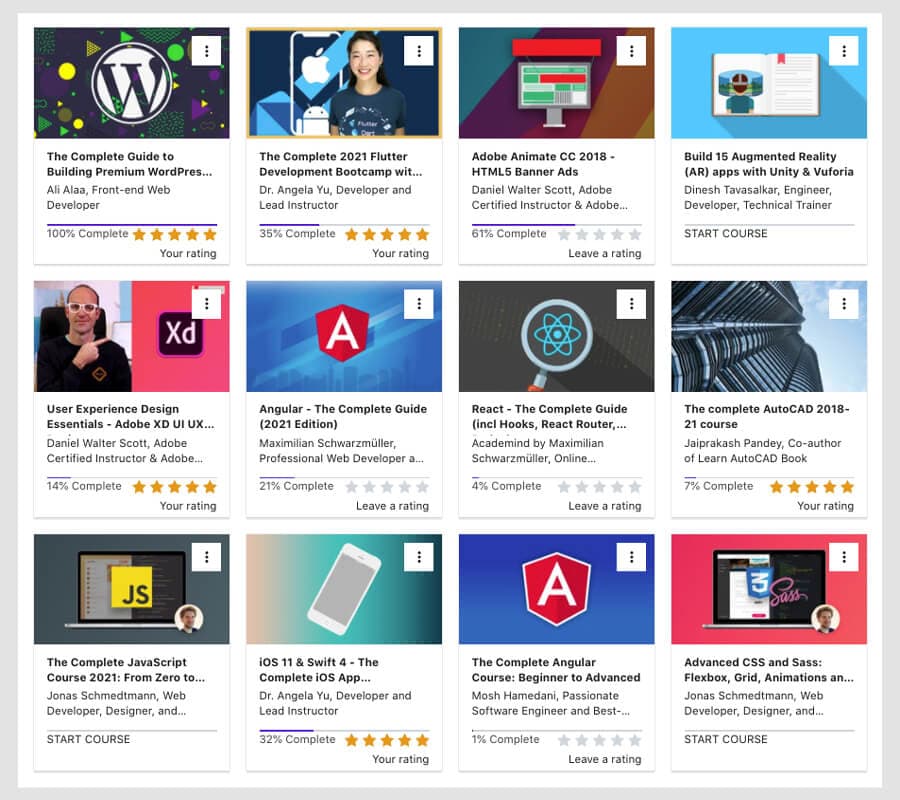Open options menu on WordPress course card
The width and height of the screenshot is (900, 800).
(x=207, y=50)
